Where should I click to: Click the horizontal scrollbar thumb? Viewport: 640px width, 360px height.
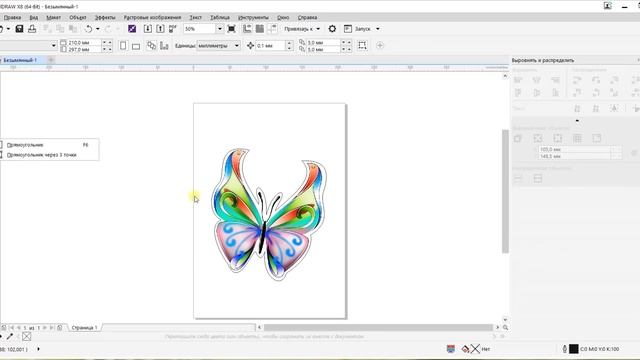(x=378, y=327)
